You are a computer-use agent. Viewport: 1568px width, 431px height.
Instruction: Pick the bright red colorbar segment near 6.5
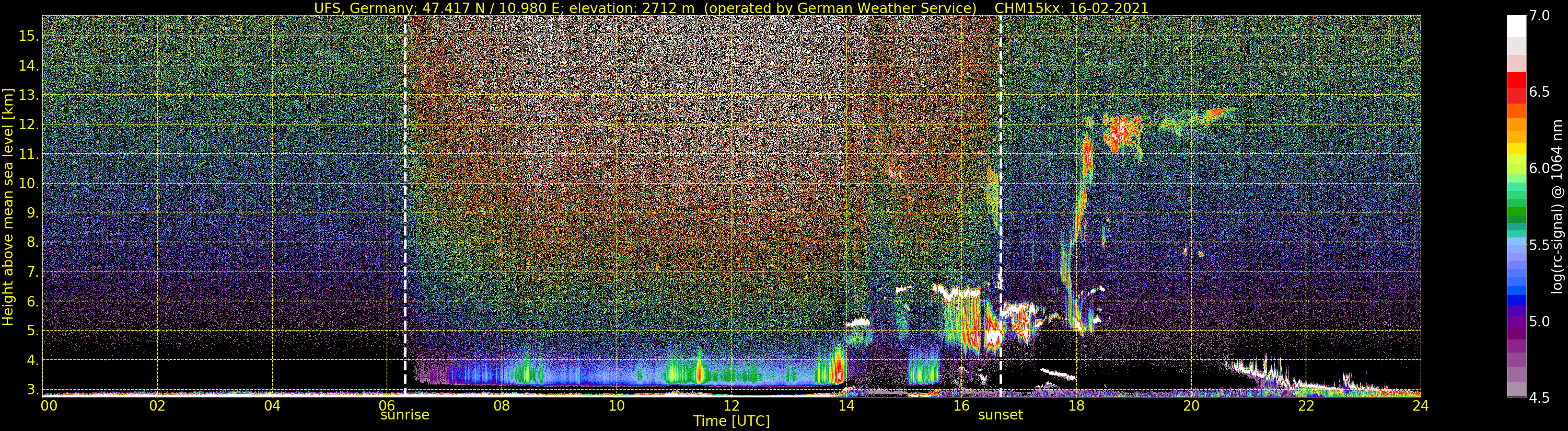[1516, 81]
